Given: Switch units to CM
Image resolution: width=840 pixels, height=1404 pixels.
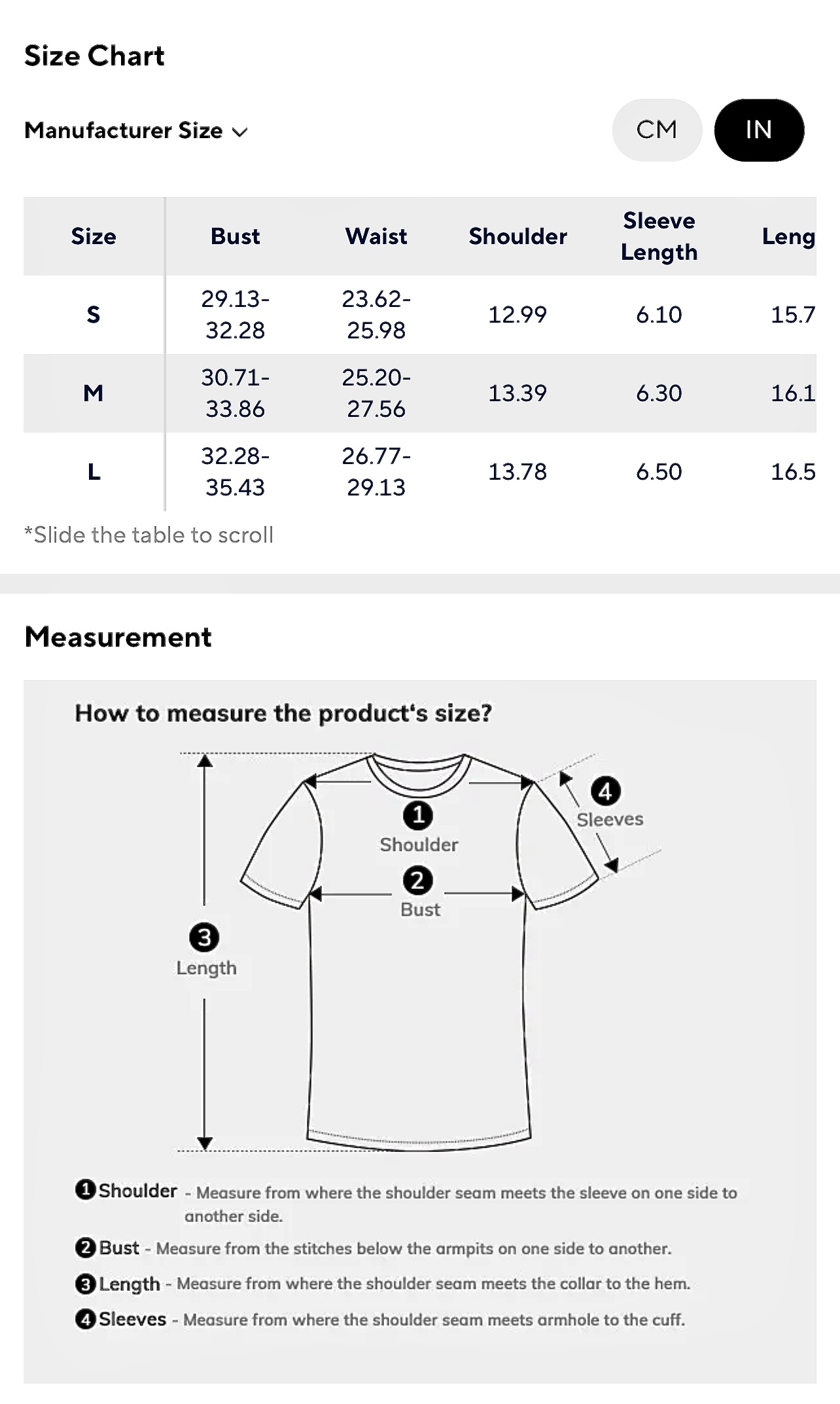Looking at the screenshot, I should coord(657,130).
